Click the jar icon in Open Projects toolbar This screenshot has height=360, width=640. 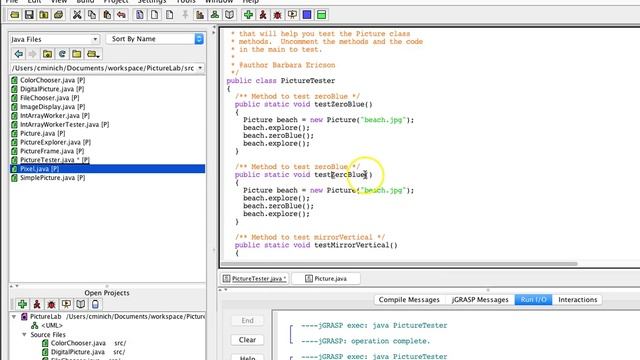coord(95,304)
